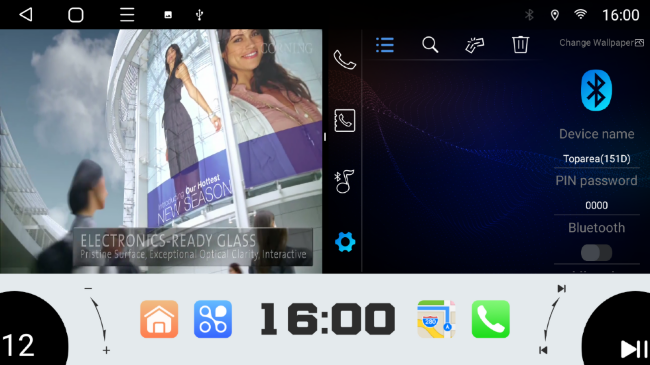Viewport: 650px width, 365px height.
Task: Tap the Bluetooth status bar icon
Action: 529,15
